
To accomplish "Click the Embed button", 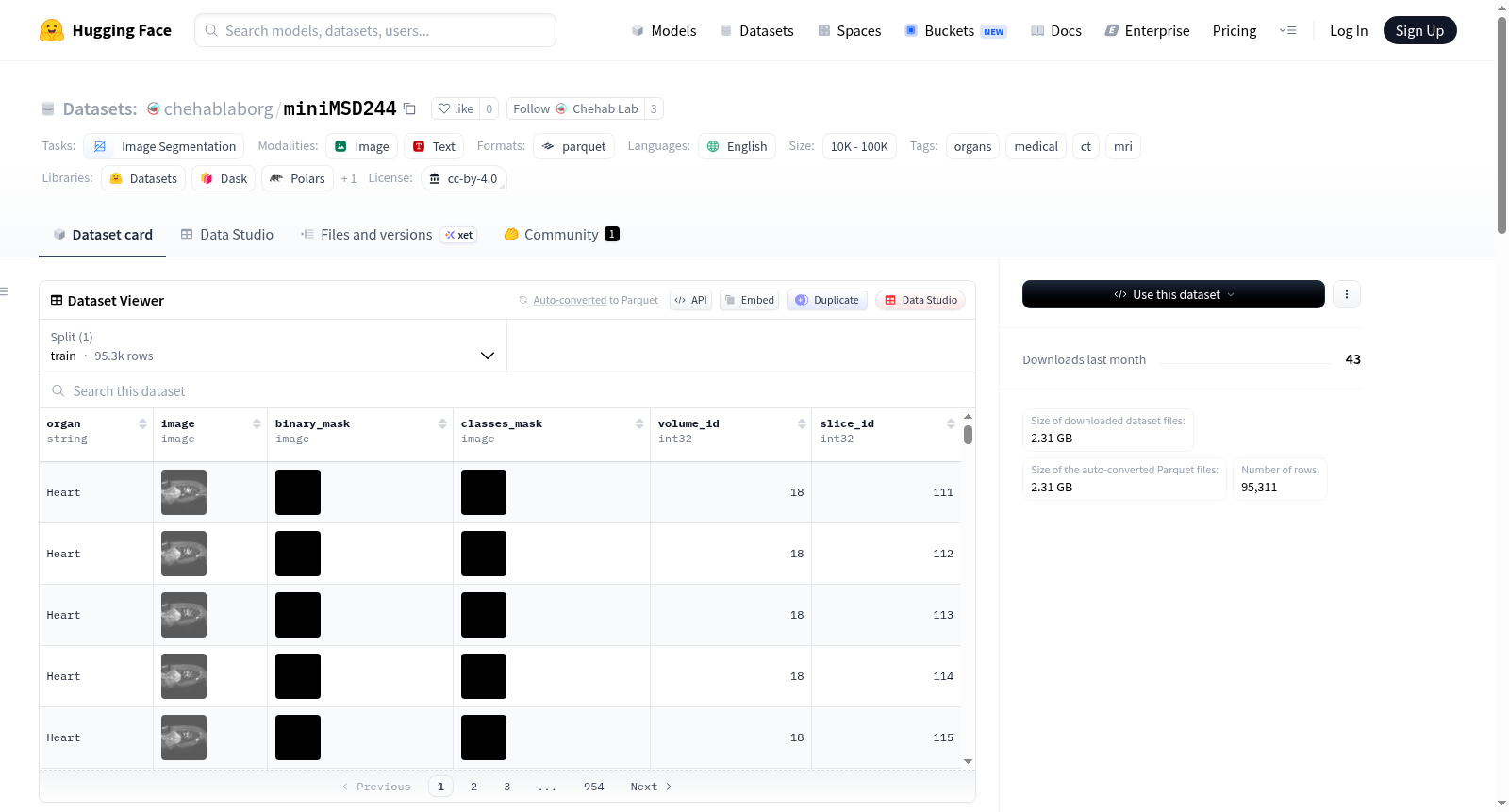I will [749, 300].
